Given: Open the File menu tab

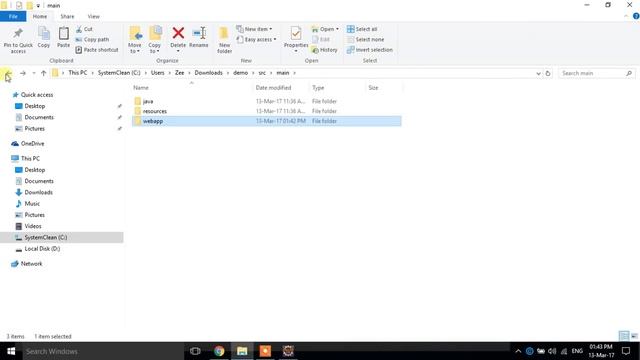Looking at the screenshot, I should point(13,16).
